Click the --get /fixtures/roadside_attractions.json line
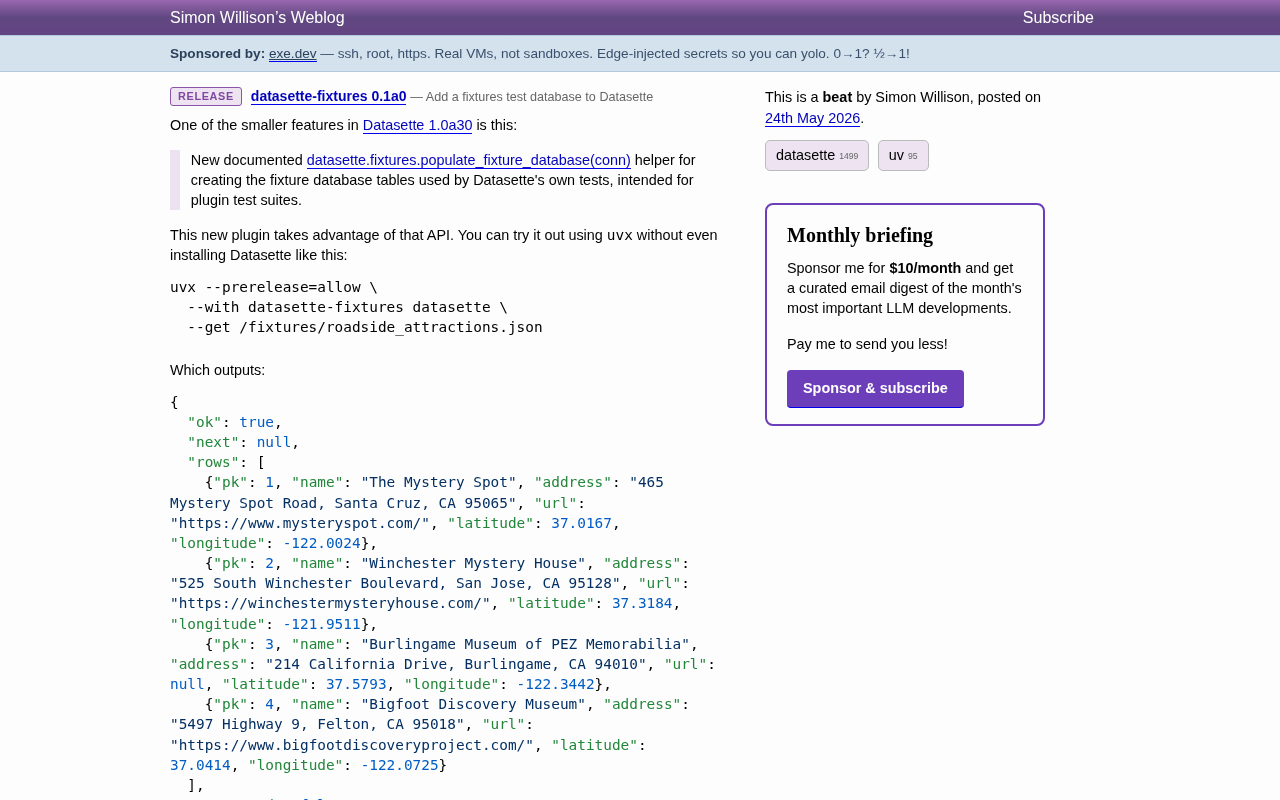Viewport: 1280px width, 800px height. 365,327
